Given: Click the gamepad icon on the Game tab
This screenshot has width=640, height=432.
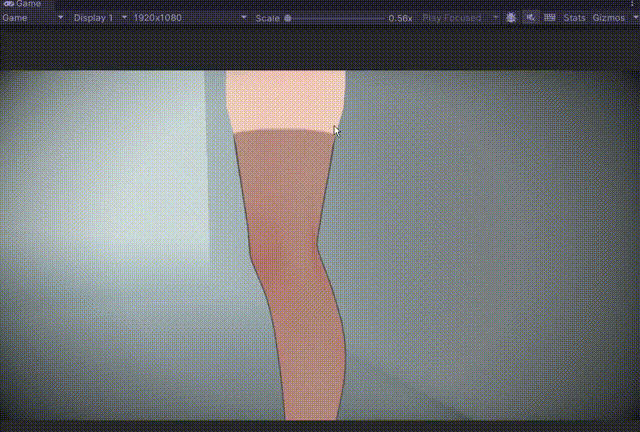Looking at the screenshot, I should [8, 4].
